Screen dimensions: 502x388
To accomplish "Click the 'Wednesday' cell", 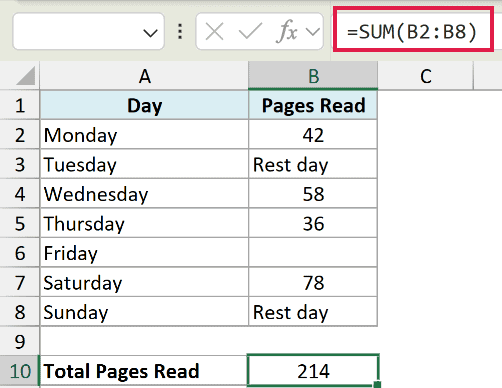I will (144, 194).
